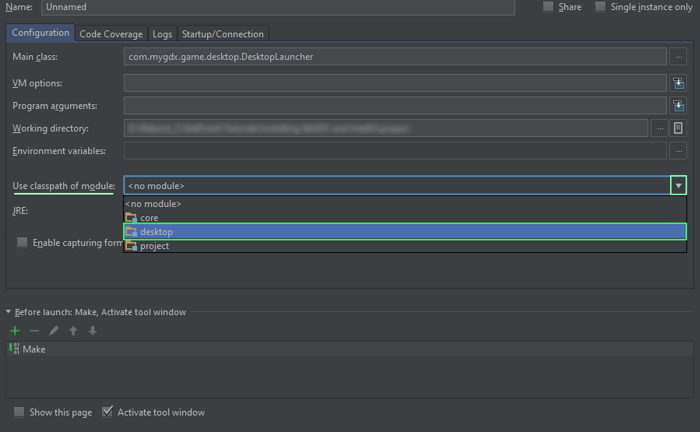Open the Environment variables ellipsis button

[679, 151]
